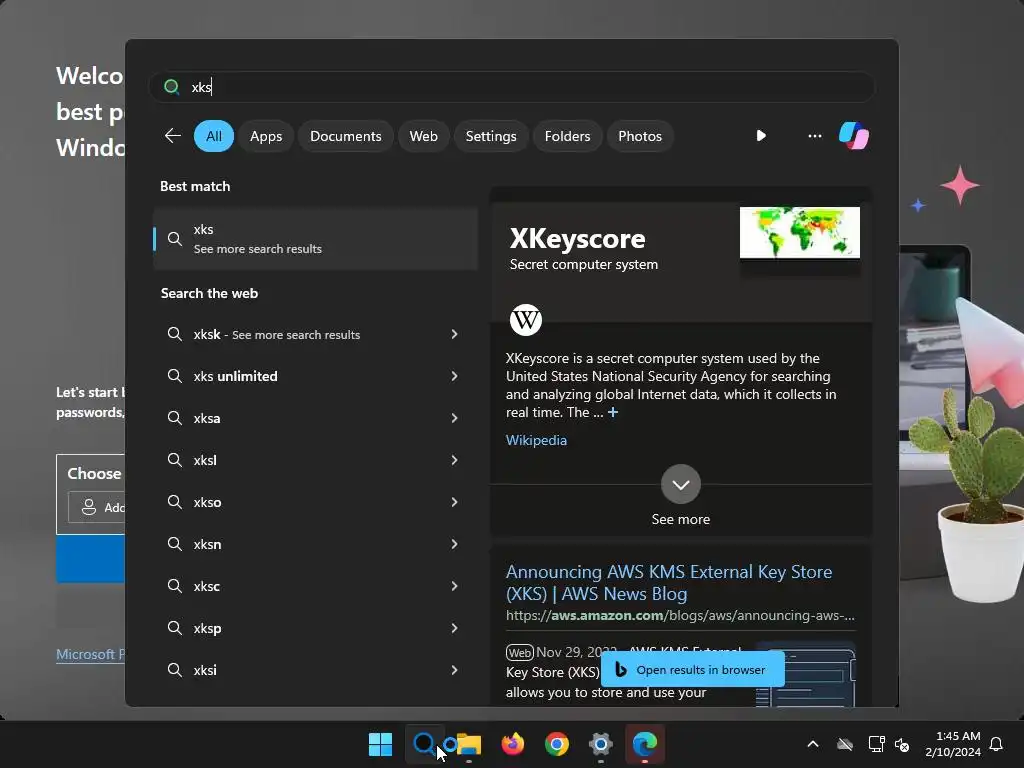Launch Google Chrome from taskbar

[x=556, y=744]
